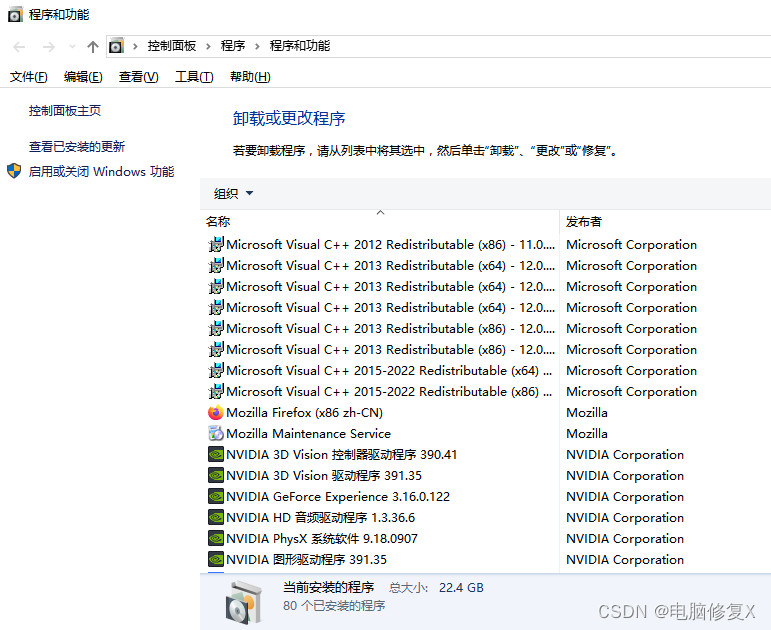This screenshot has width=771, height=630.
Task: Open the recent locations dropdown arrow
Action: [72, 47]
